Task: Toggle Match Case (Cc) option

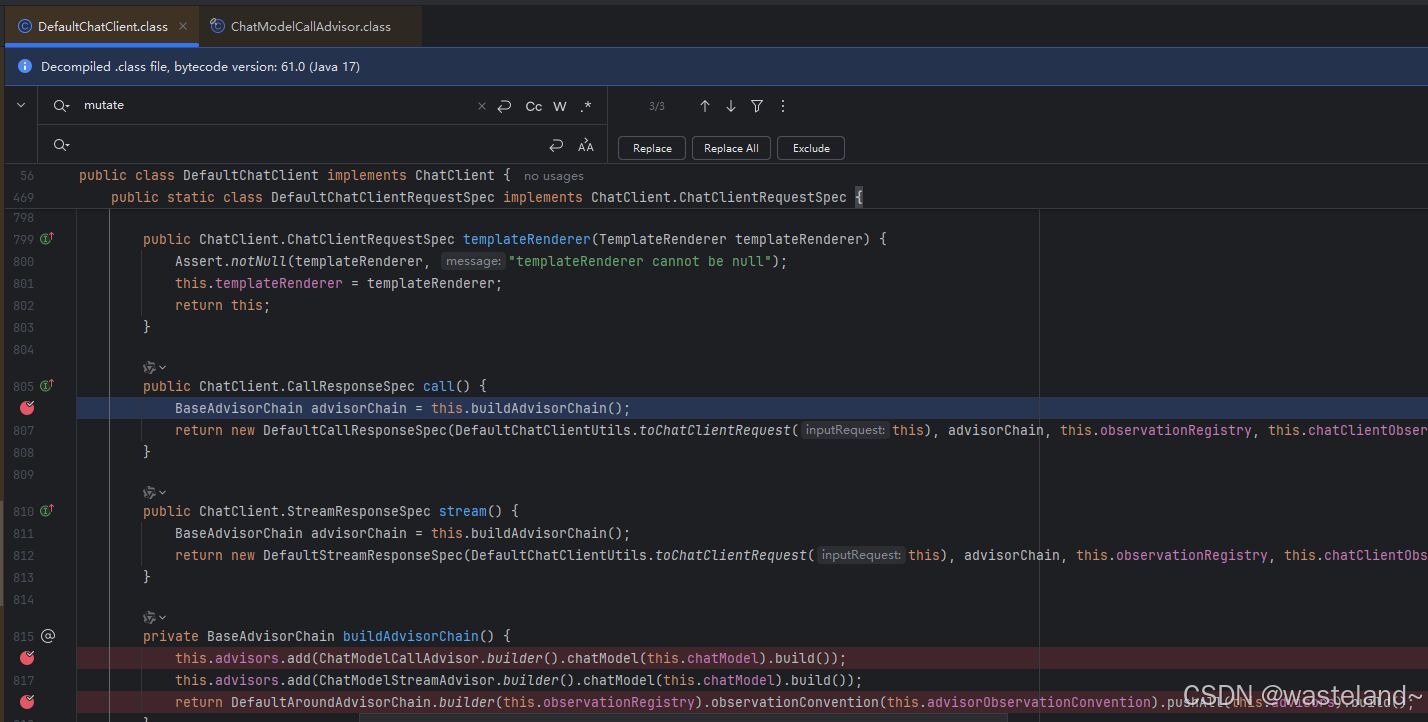Action: coord(534,106)
